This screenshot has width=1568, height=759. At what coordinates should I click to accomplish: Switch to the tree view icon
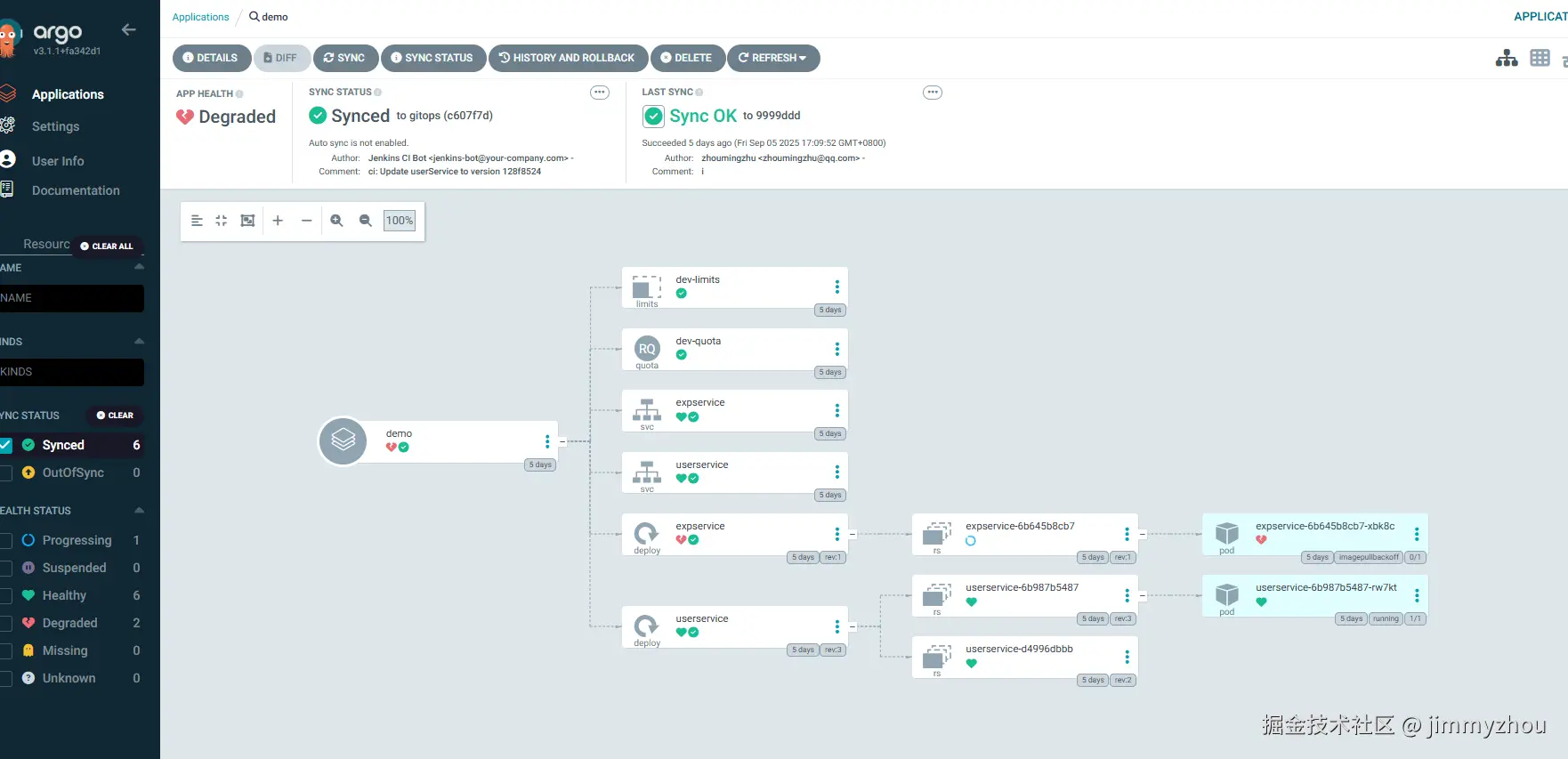(x=1507, y=59)
